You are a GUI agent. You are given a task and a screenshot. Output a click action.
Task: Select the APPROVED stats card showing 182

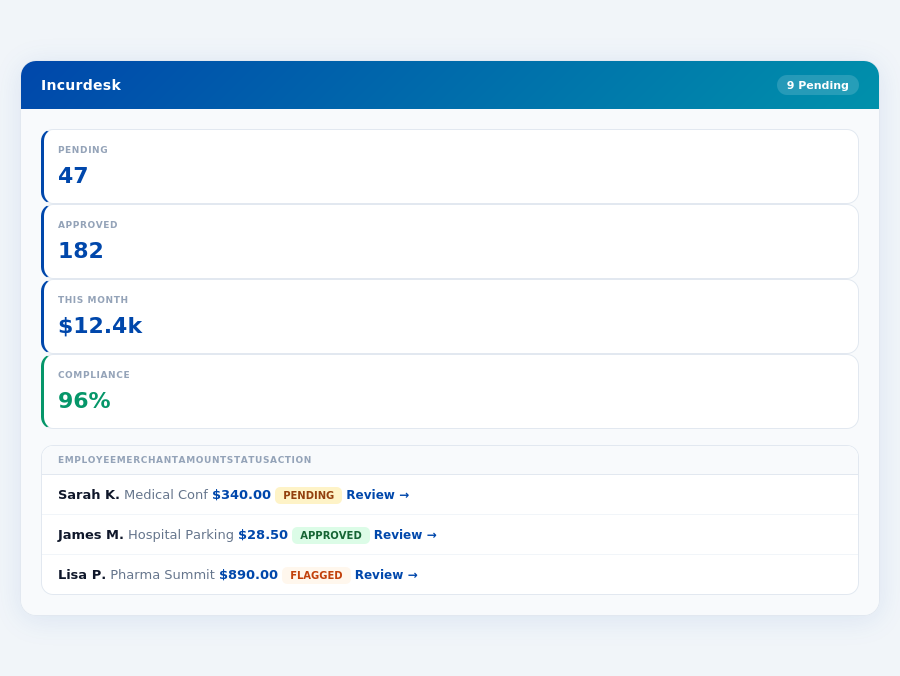[x=449, y=240]
